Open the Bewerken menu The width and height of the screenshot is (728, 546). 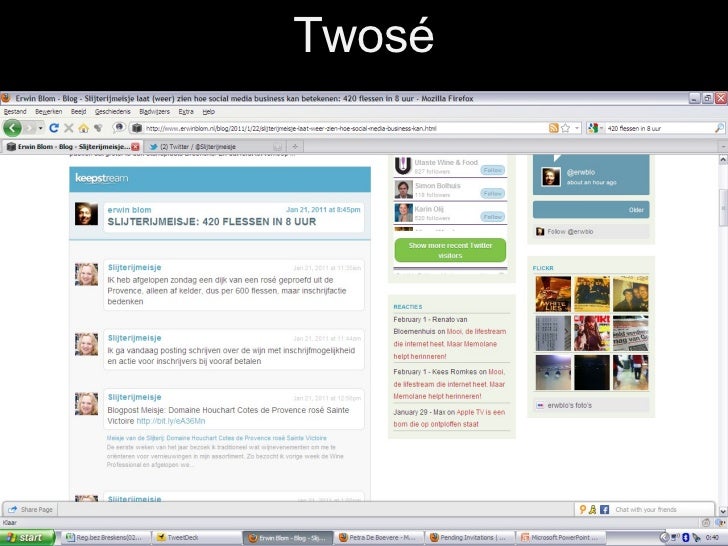48,112
